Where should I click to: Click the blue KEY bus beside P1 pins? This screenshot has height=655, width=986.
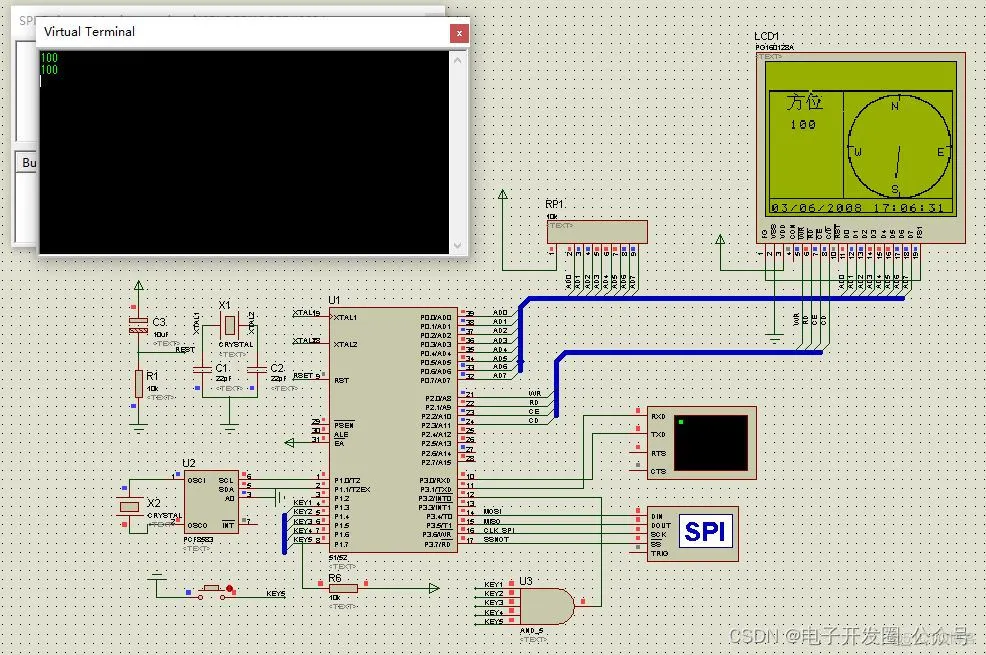[284, 534]
